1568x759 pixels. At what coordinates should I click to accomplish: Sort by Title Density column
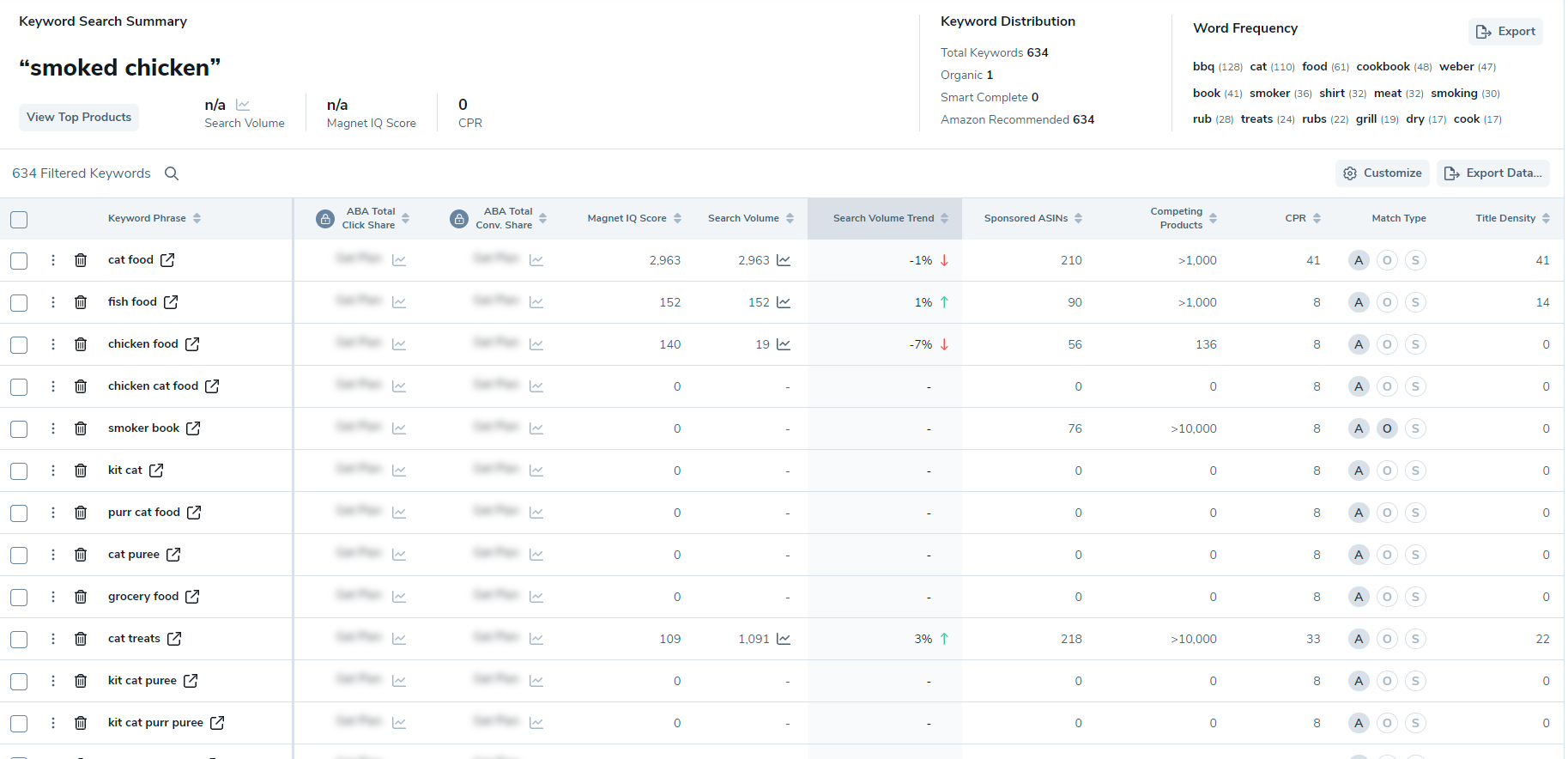1546,218
